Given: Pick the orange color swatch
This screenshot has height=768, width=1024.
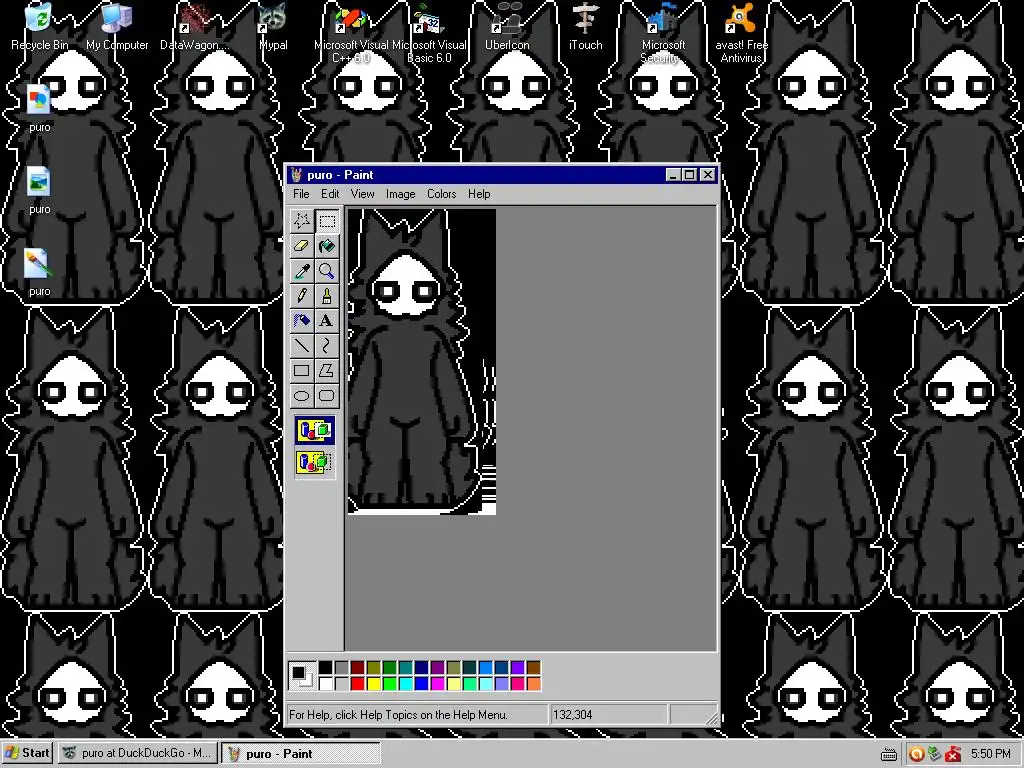Looking at the screenshot, I should 534,684.
